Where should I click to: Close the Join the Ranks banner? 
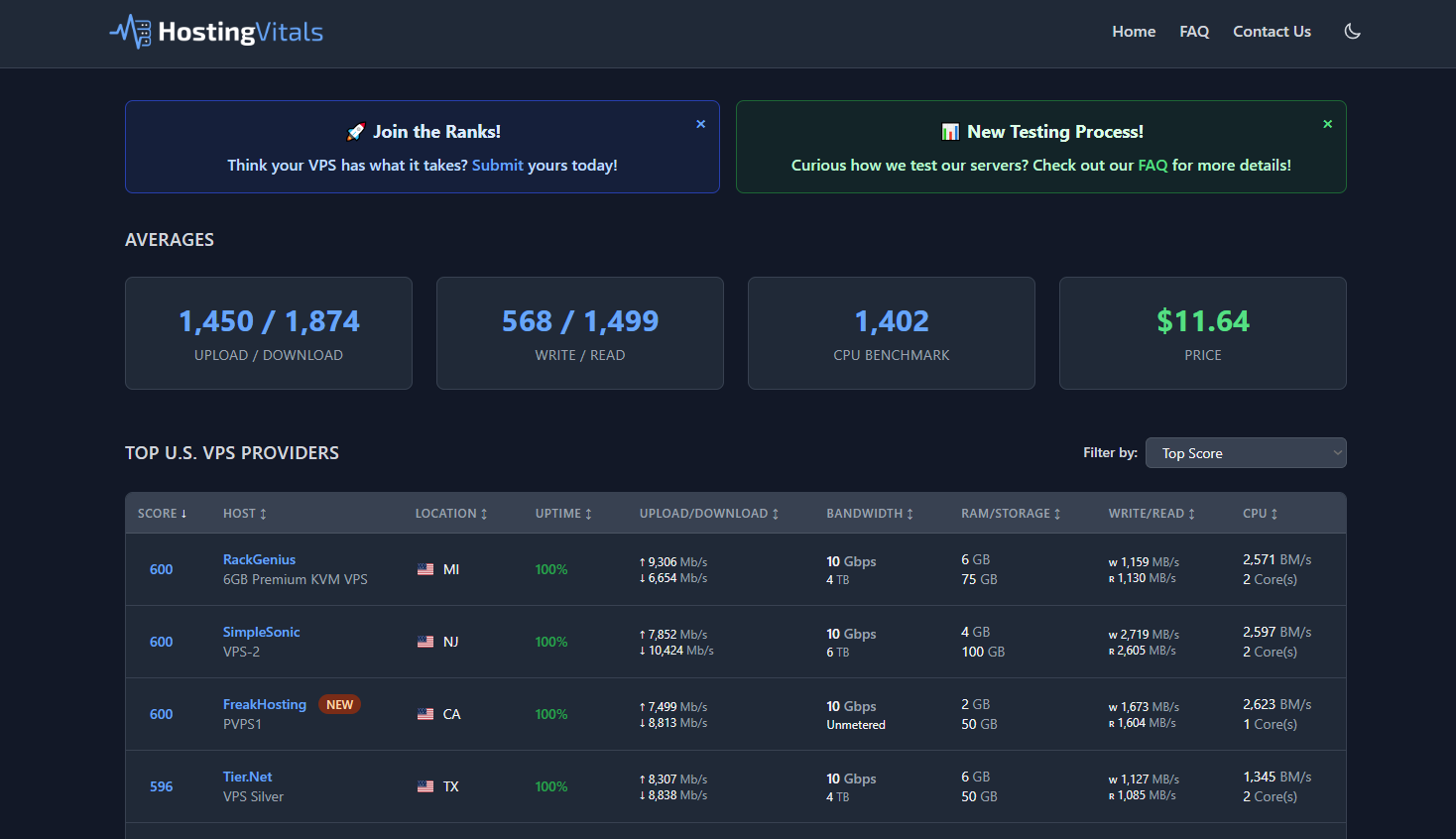[700, 124]
